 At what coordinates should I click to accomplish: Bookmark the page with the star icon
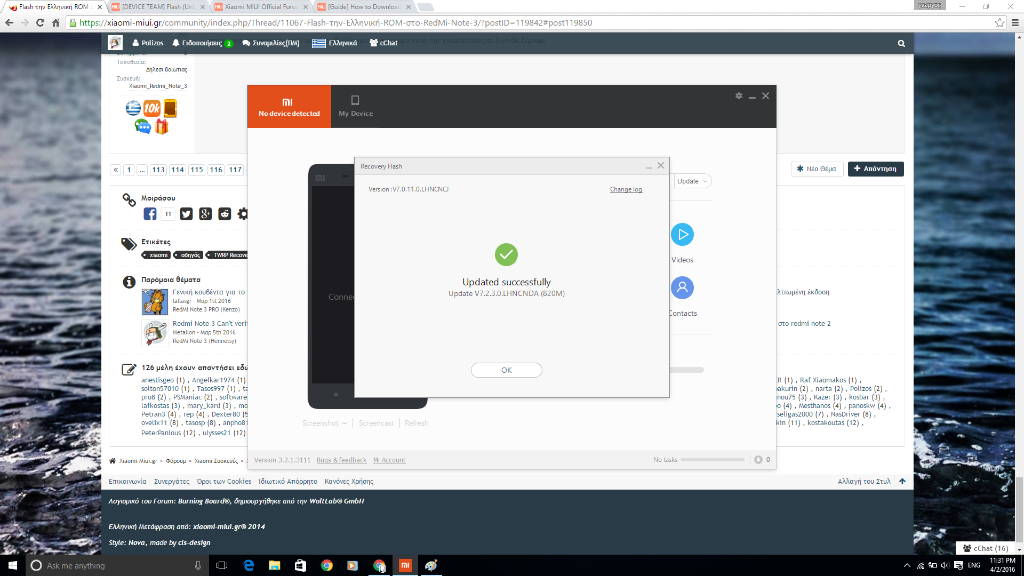[x=999, y=23]
